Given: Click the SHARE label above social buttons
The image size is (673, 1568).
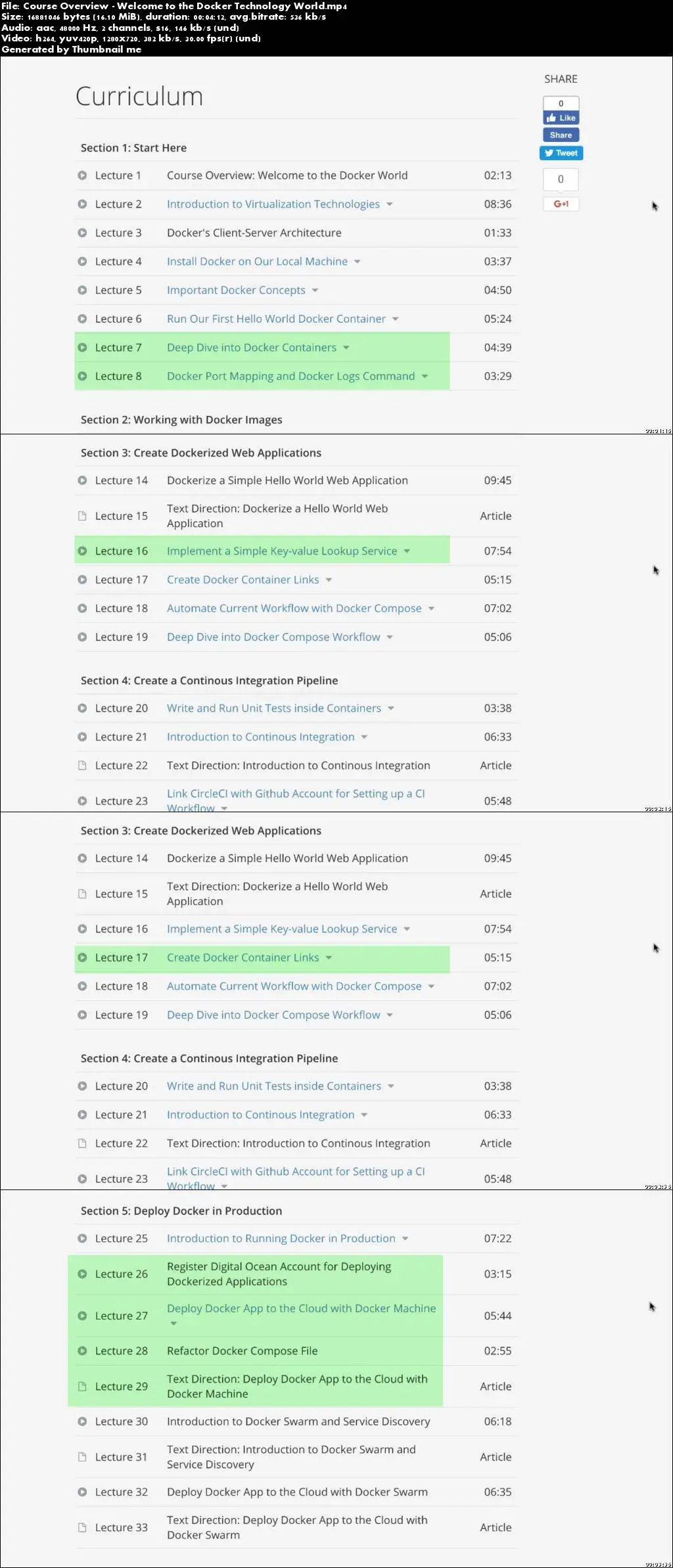Looking at the screenshot, I should tap(561, 79).
